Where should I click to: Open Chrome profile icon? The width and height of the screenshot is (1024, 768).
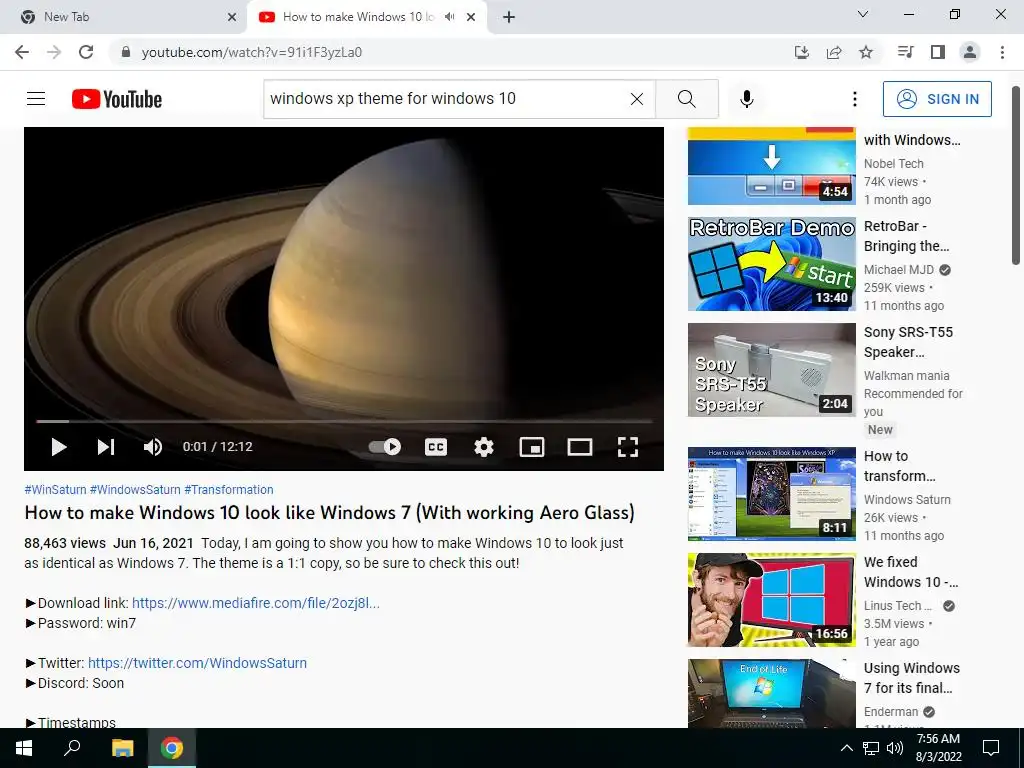[x=970, y=52]
